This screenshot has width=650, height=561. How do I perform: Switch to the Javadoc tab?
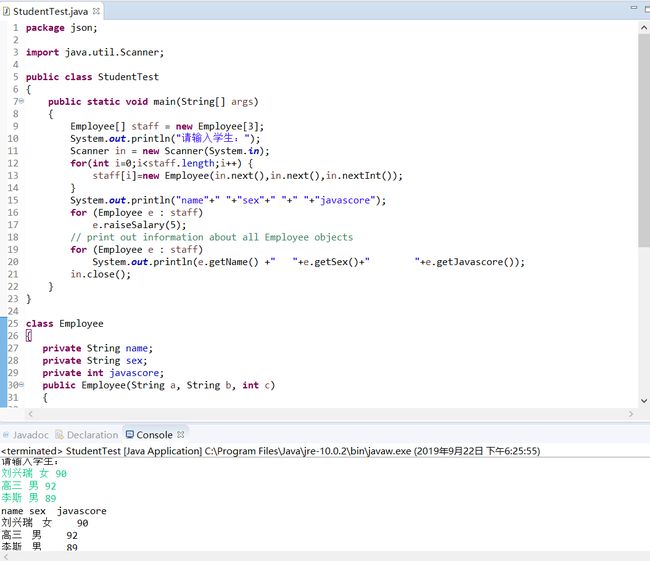pyautogui.click(x=26, y=435)
